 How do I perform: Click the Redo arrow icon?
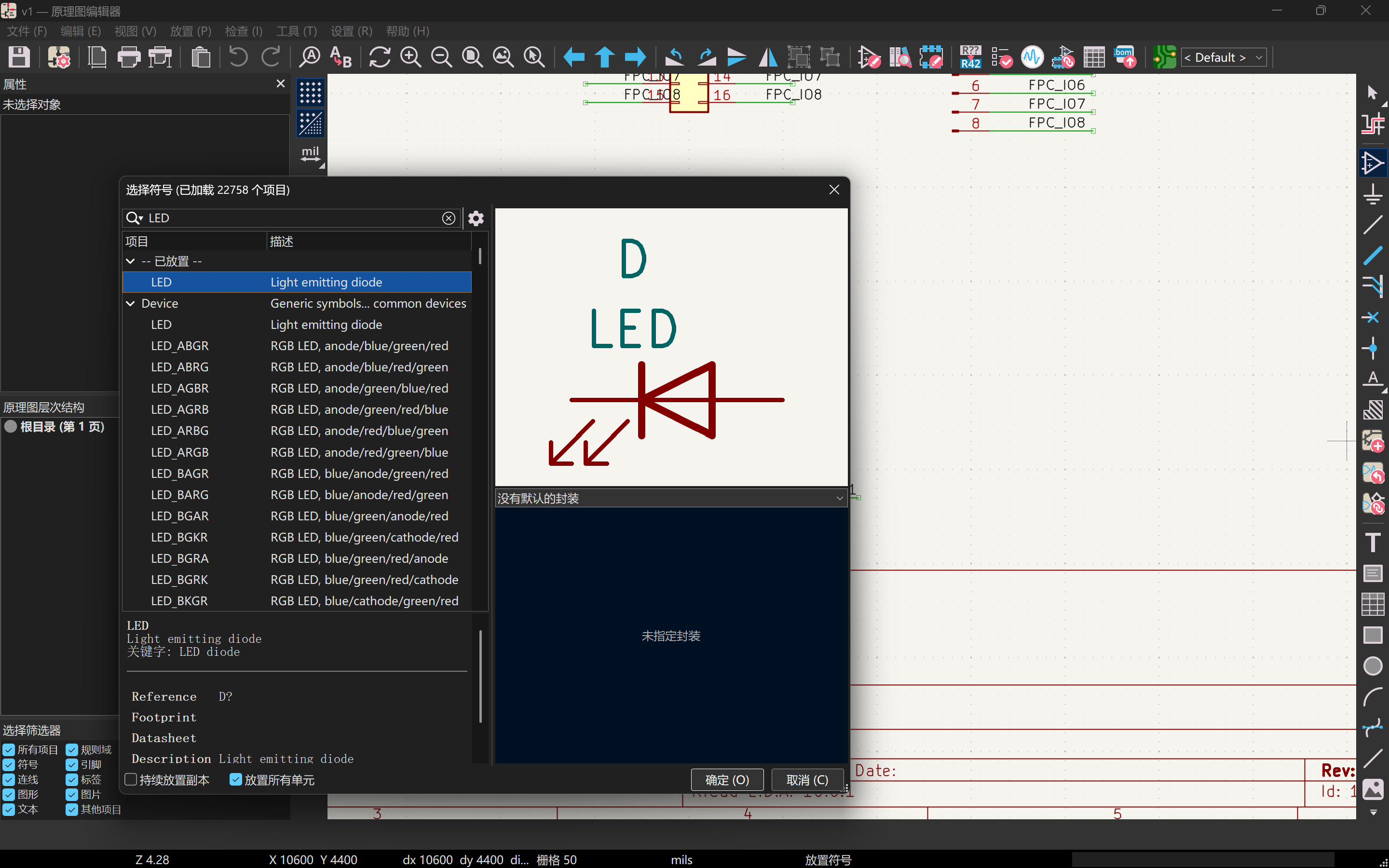[x=271, y=57]
